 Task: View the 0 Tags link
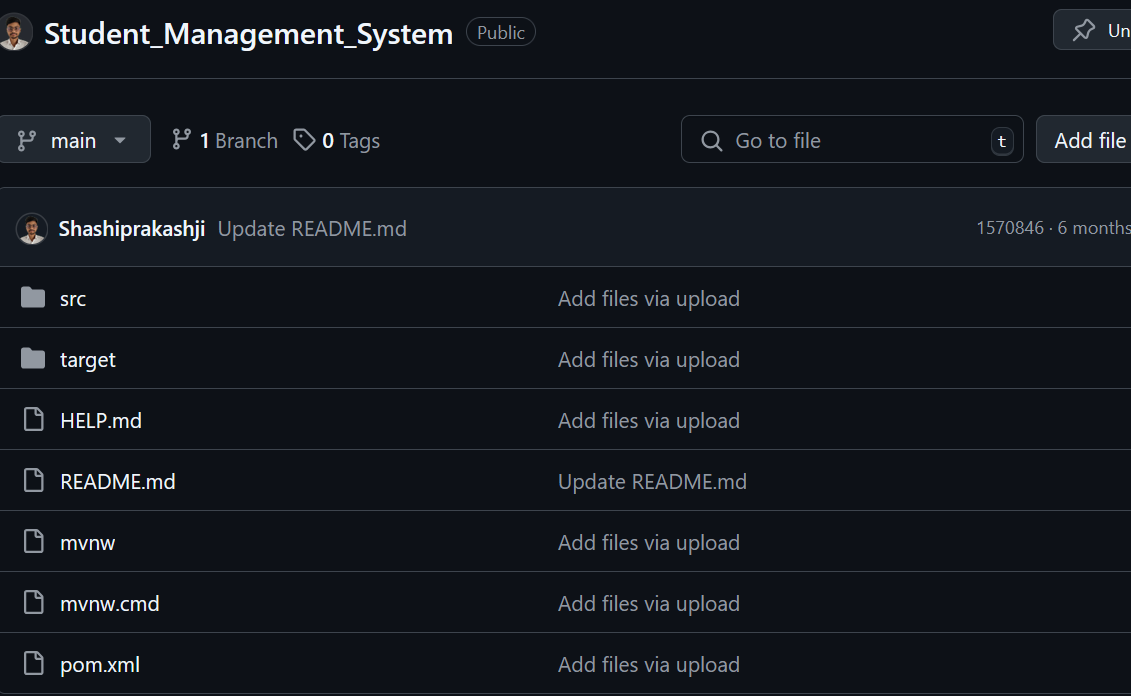(x=337, y=141)
